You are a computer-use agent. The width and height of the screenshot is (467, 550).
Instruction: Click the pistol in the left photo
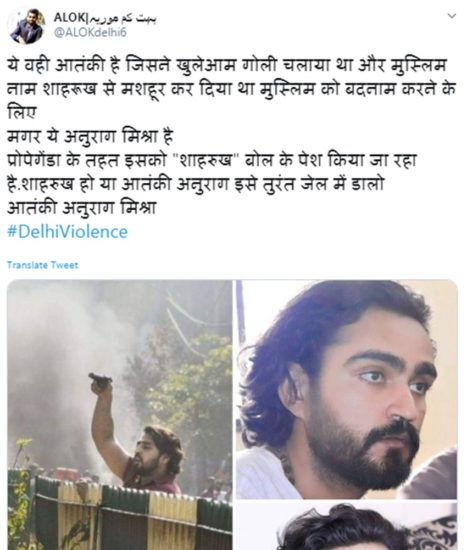(100, 380)
